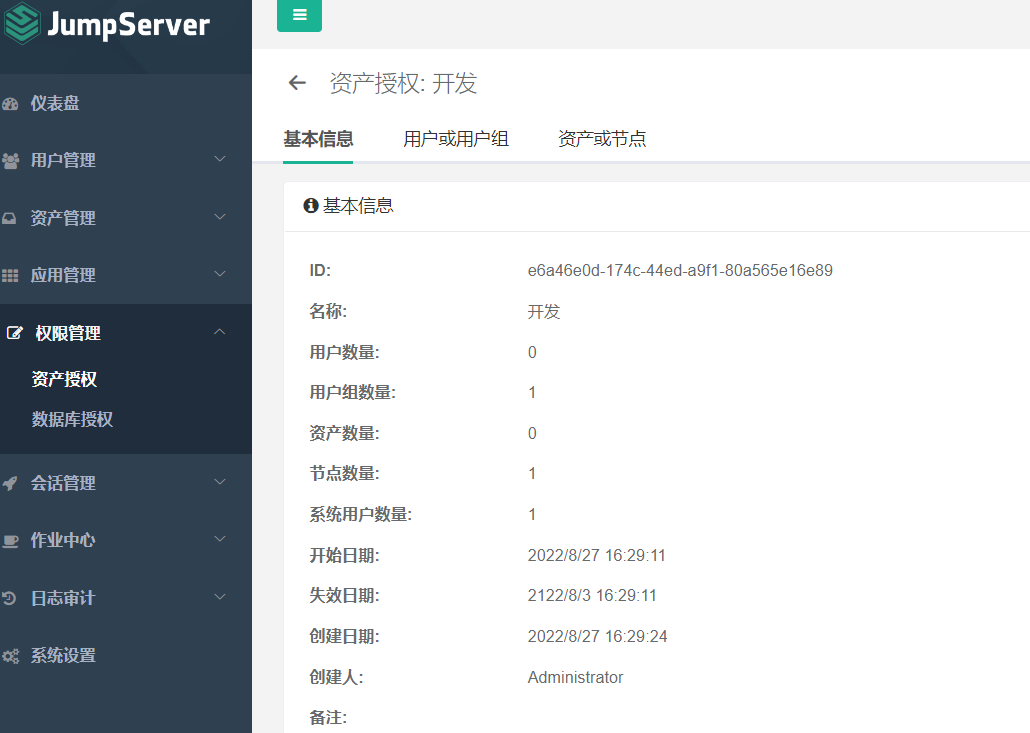Click the JumpServer logo
1030x733 pixels.
(106, 24)
